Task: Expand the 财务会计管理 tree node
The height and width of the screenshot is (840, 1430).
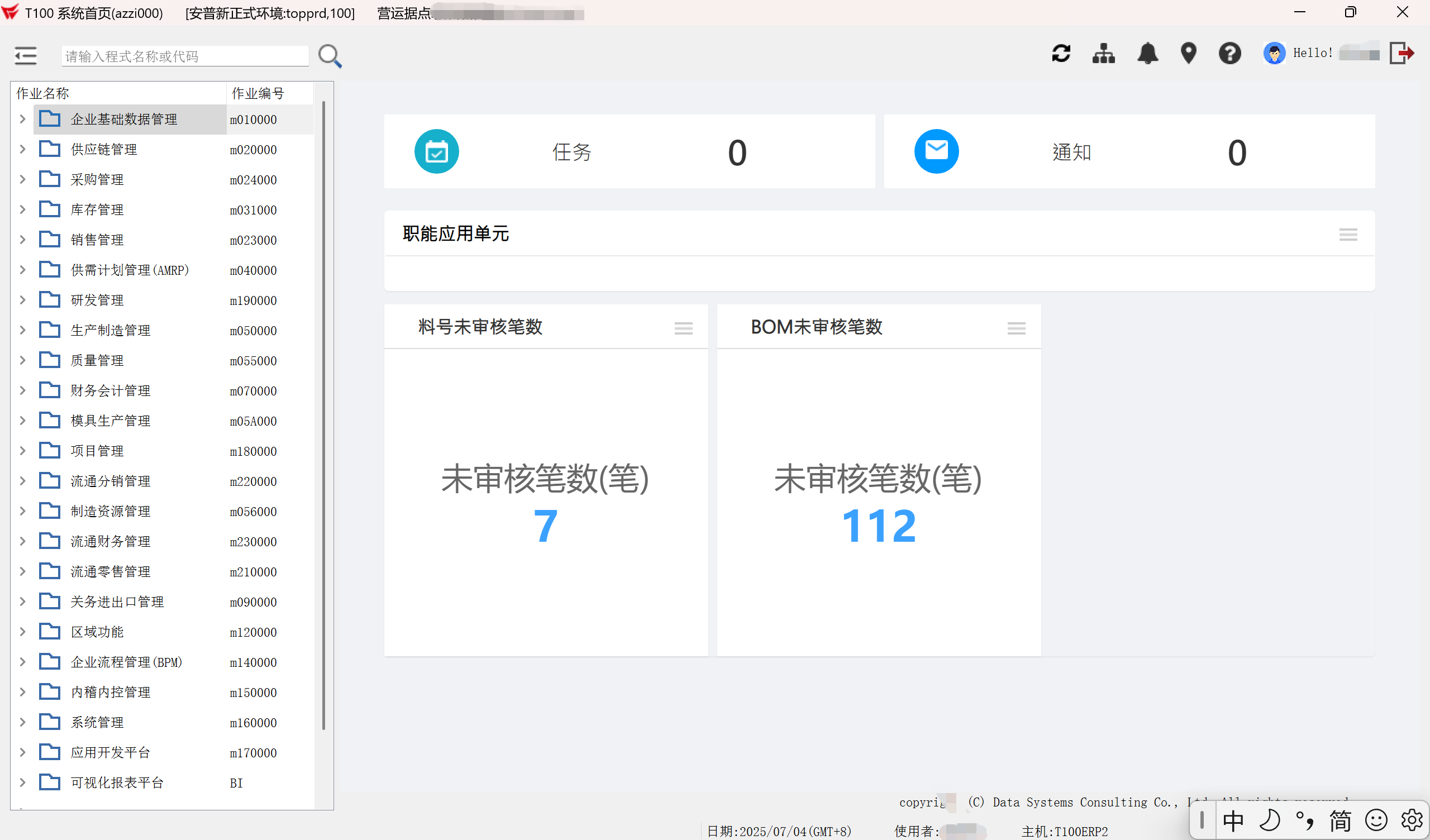Action: pyautogui.click(x=22, y=390)
